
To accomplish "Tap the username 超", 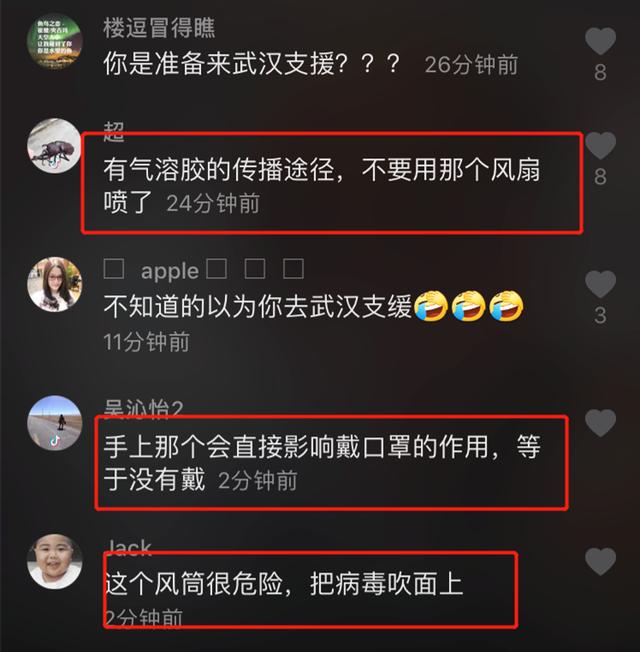I will click(114, 132).
